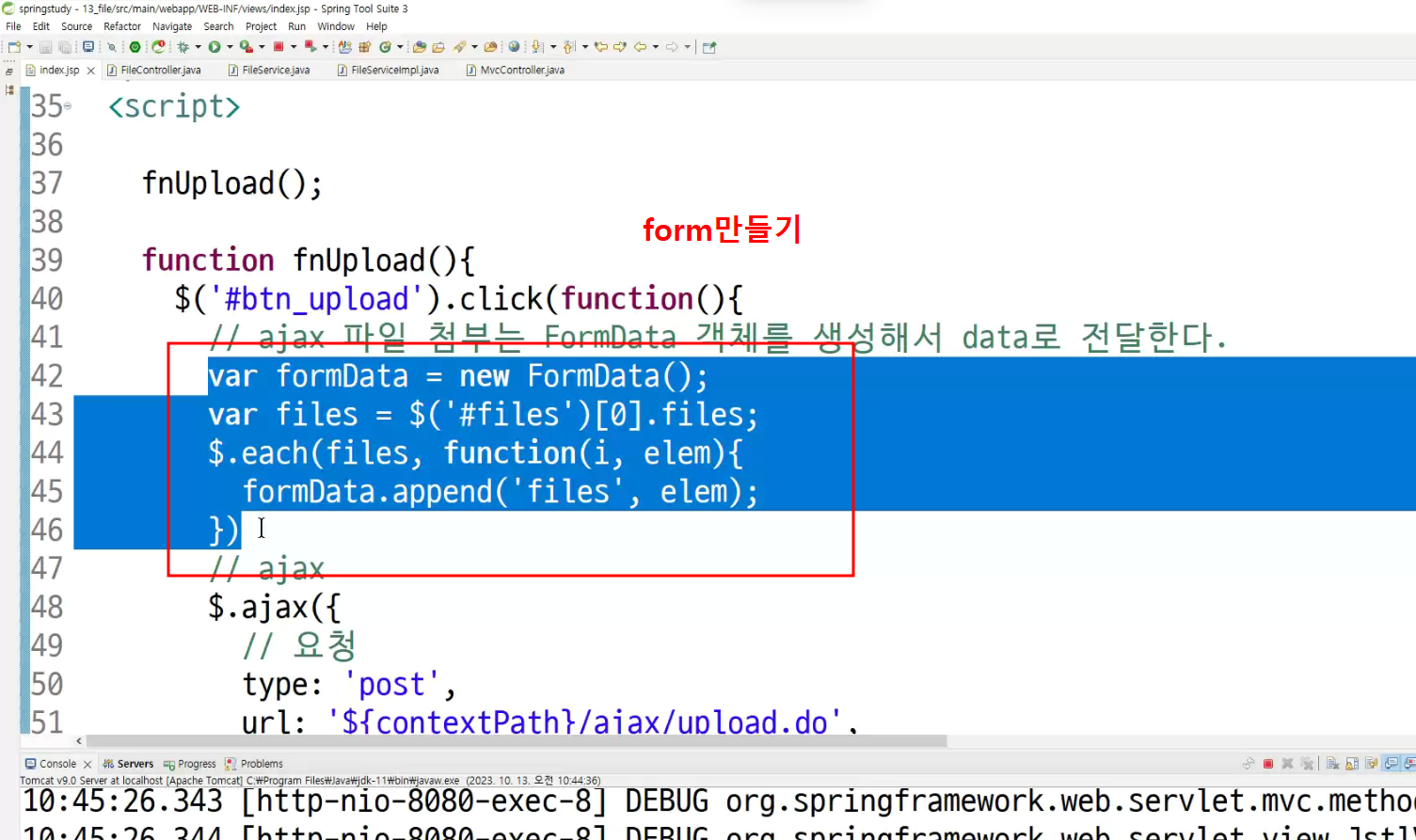1416x840 pixels.
Task: Expand the Run configurations dropdown arrow
Action: (x=230, y=47)
